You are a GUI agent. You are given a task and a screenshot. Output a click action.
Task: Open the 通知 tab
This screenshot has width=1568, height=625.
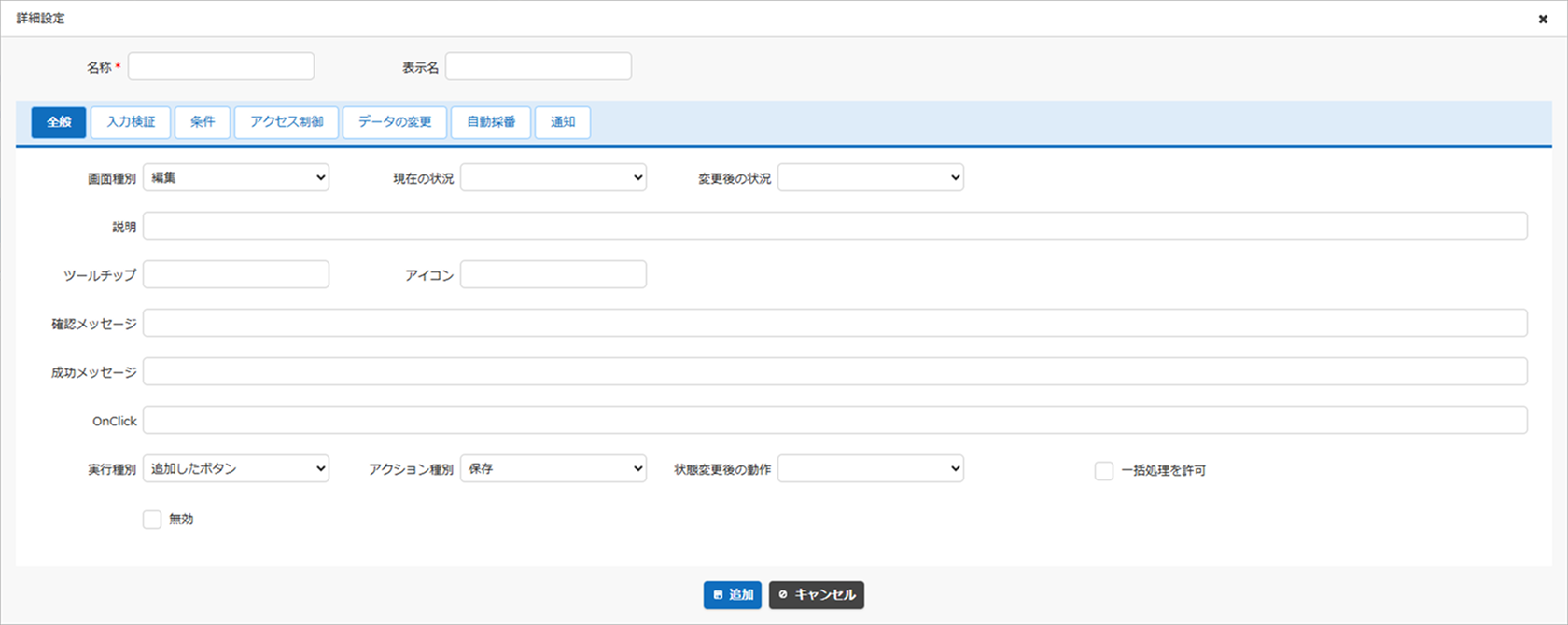(x=563, y=122)
